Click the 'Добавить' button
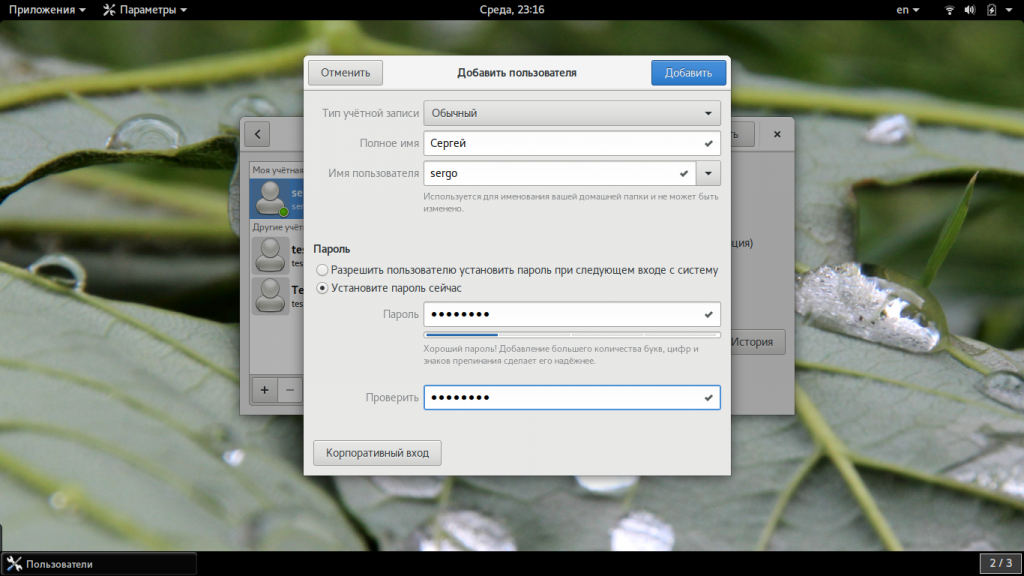 [x=688, y=72]
